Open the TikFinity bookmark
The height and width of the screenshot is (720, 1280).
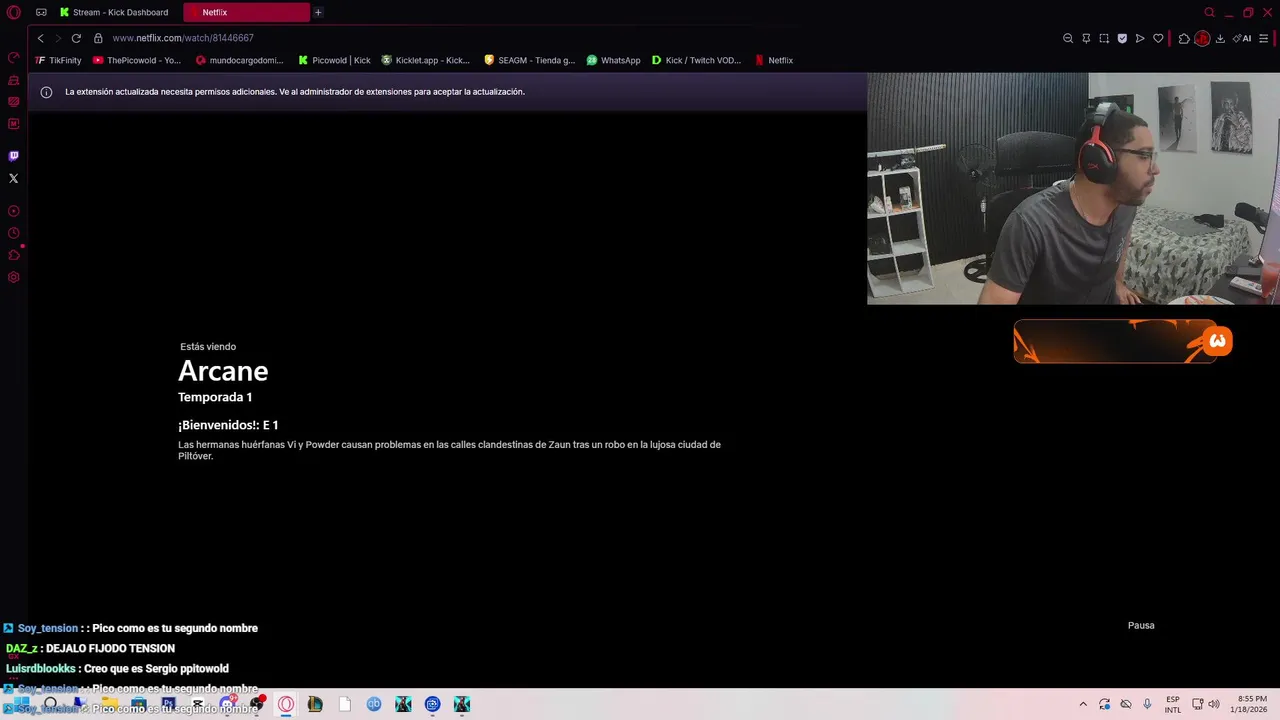[58, 60]
